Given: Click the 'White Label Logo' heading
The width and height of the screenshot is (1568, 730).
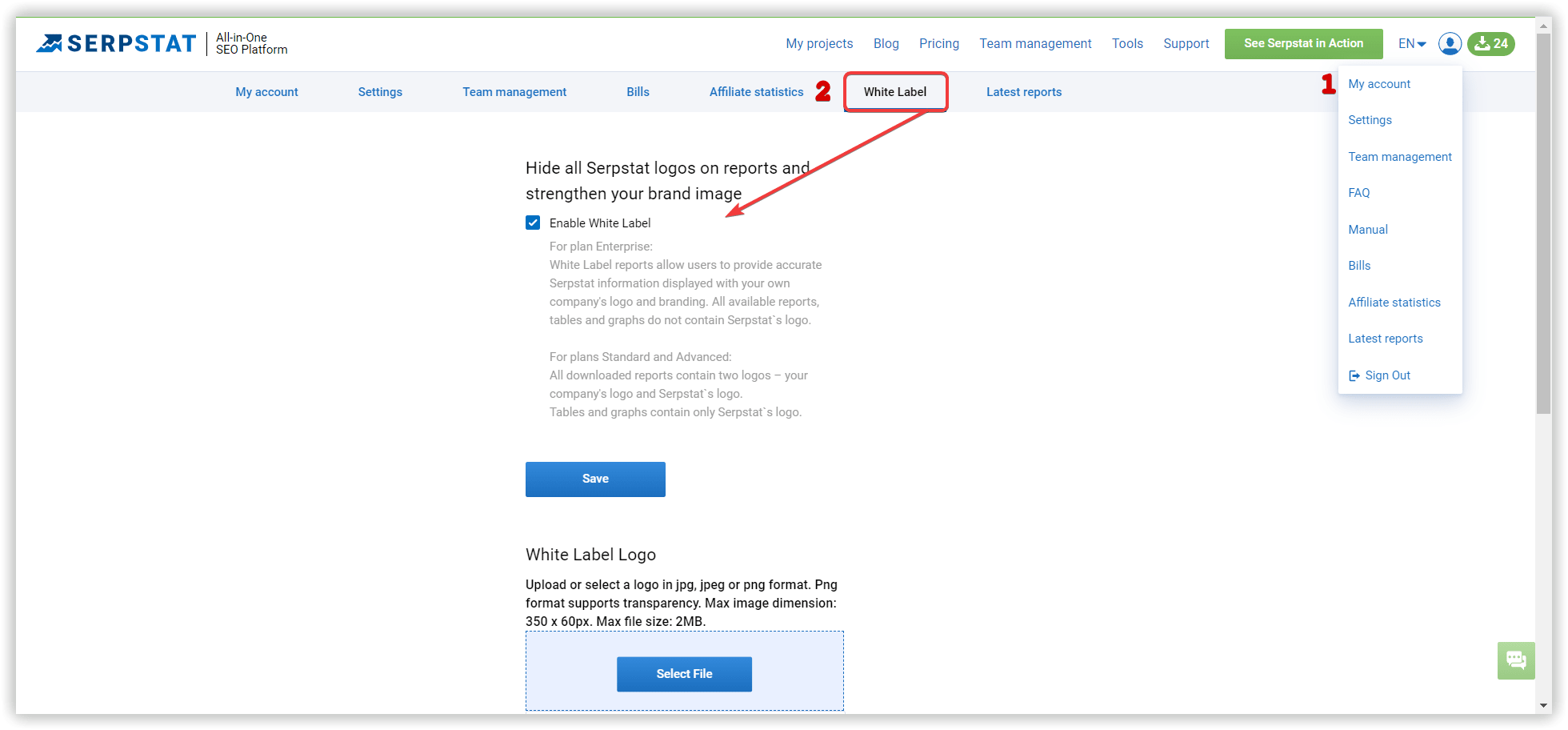Looking at the screenshot, I should coord(590,555).
